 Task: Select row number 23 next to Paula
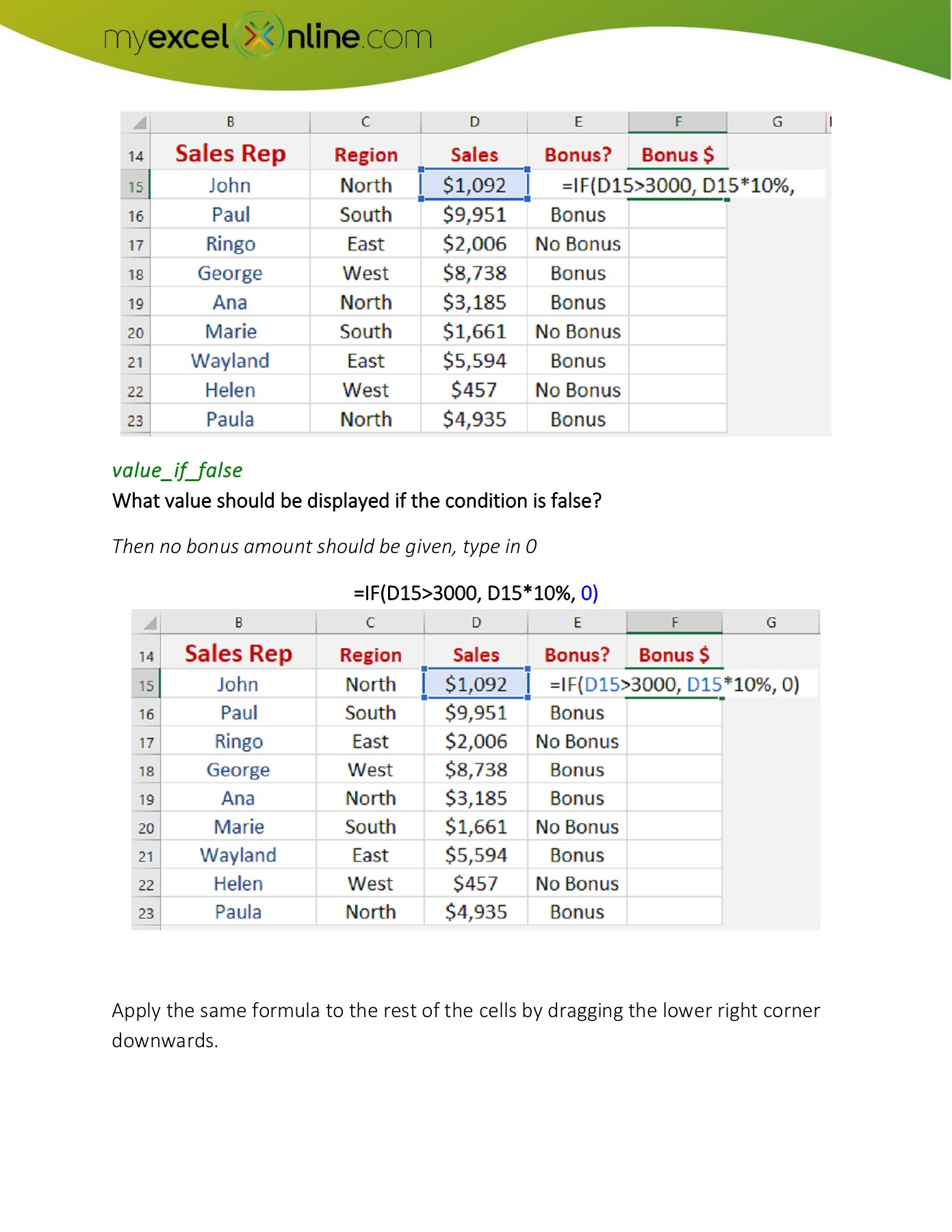tap(136, 420)
